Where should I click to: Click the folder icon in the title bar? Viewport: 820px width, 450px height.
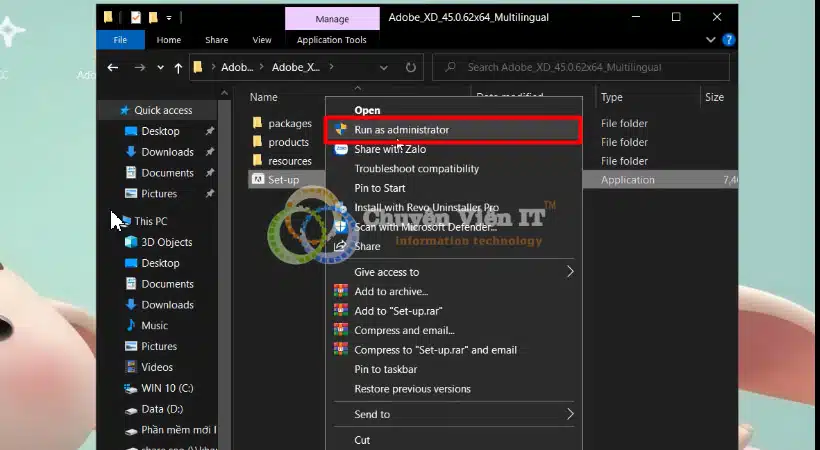[x=108, y=17]
